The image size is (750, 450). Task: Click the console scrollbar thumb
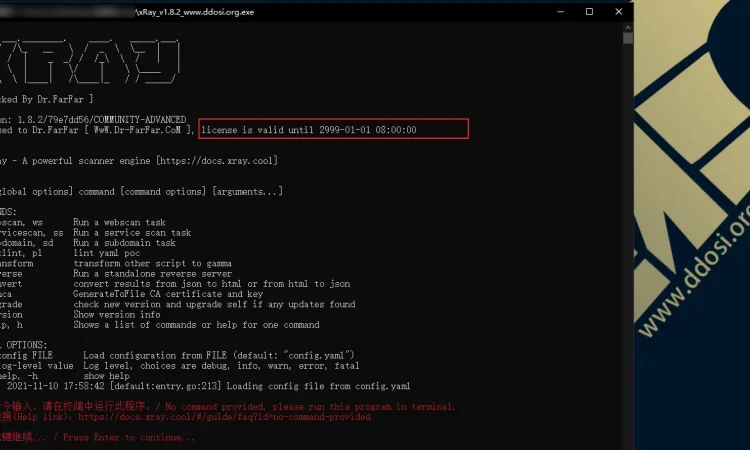[628, 38]
